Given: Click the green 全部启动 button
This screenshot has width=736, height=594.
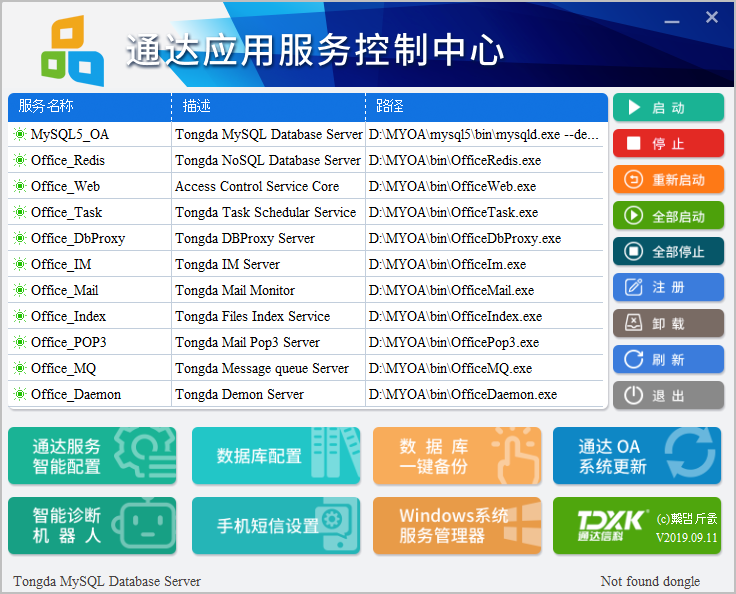Looking at the screenshot, I should (x=668, y=216).
